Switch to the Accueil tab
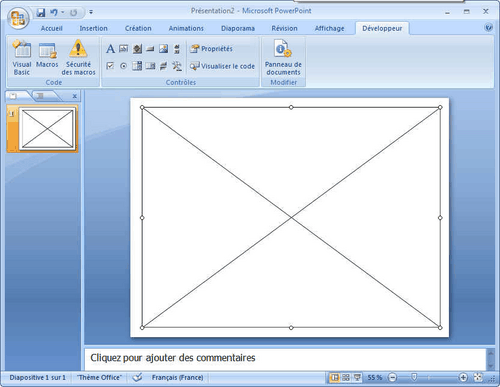500x387 pixels. pyautogui.click(x=52, y=28)
